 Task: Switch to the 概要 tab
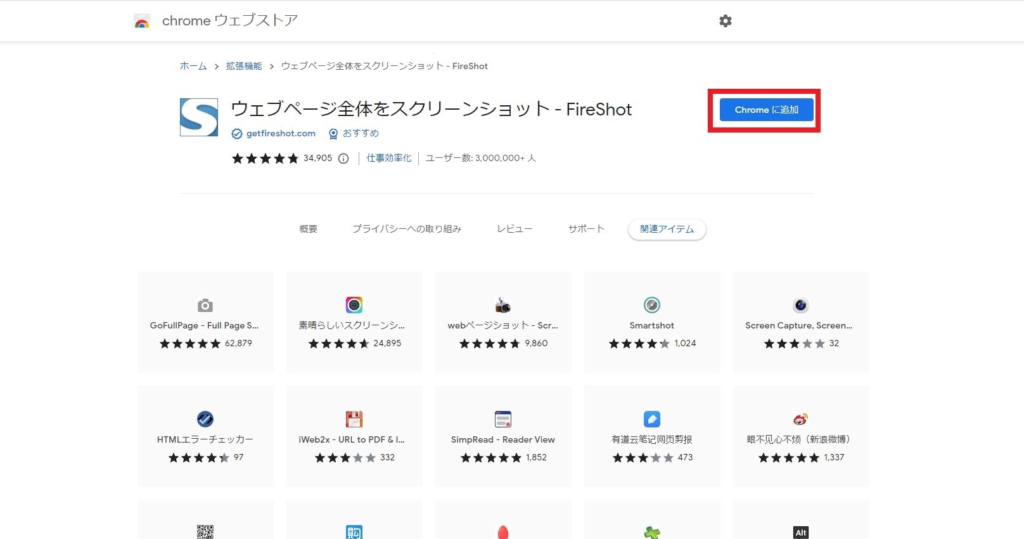[x=308, y=229]
